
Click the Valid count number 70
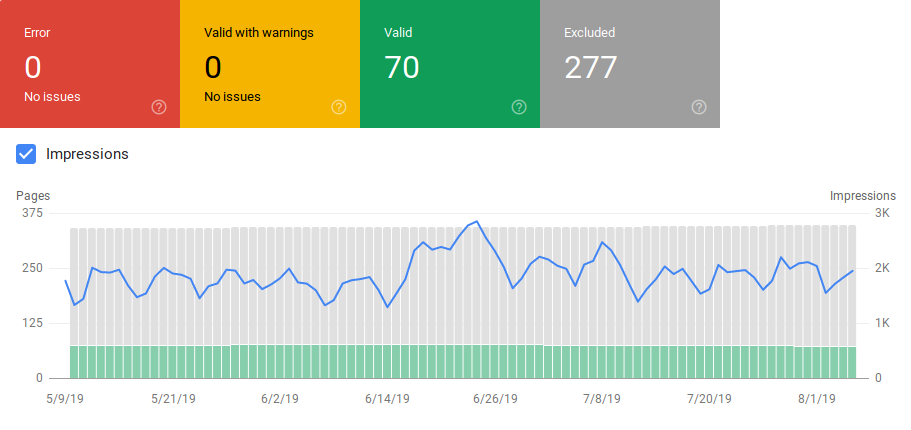tap(401, 67)
